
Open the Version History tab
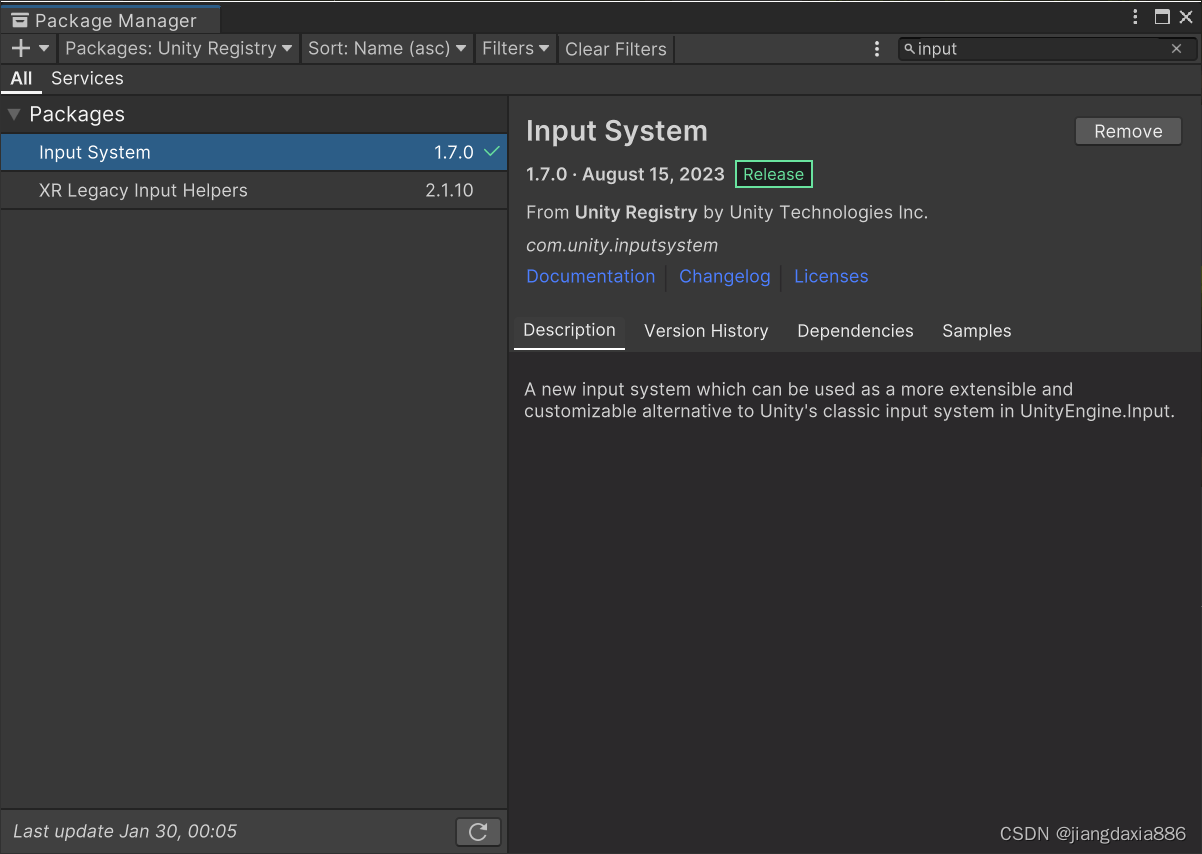[706, 331]
